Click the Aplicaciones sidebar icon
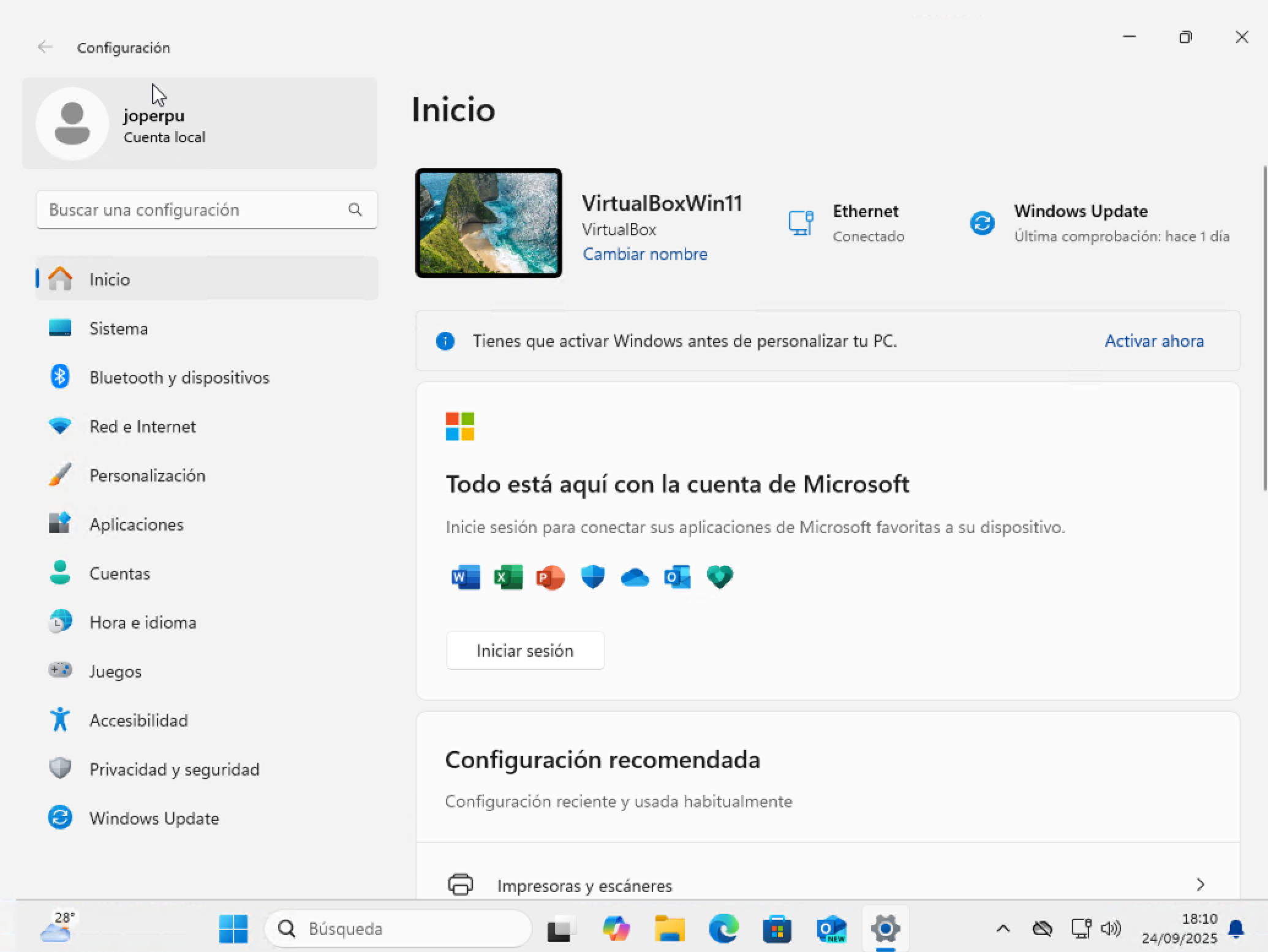Screen dimensions: 1268x952 click(x=60, y=523)
